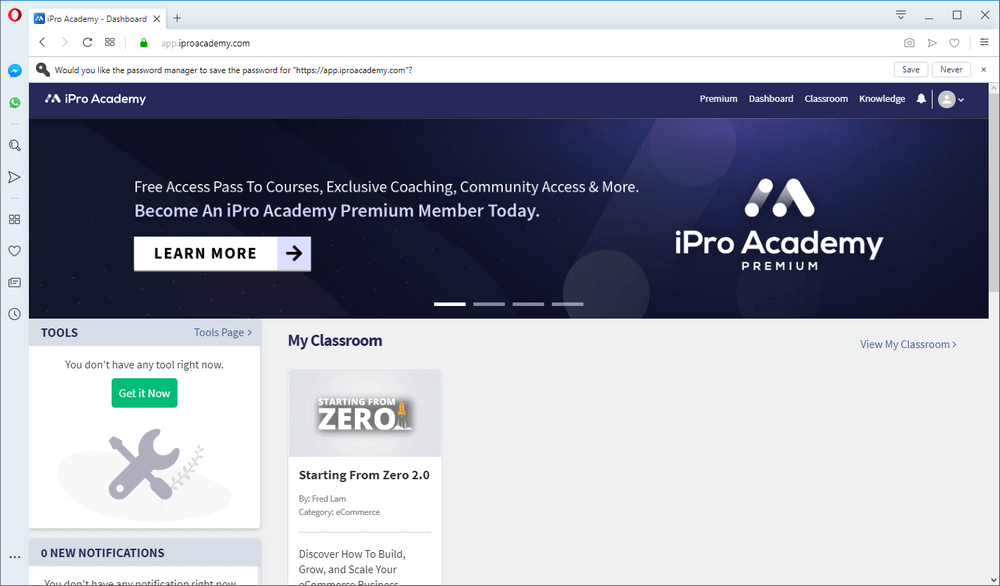Open WhatsApp in the Opera sidebar
Screen dimensions: 1000x586
(15, 103)
